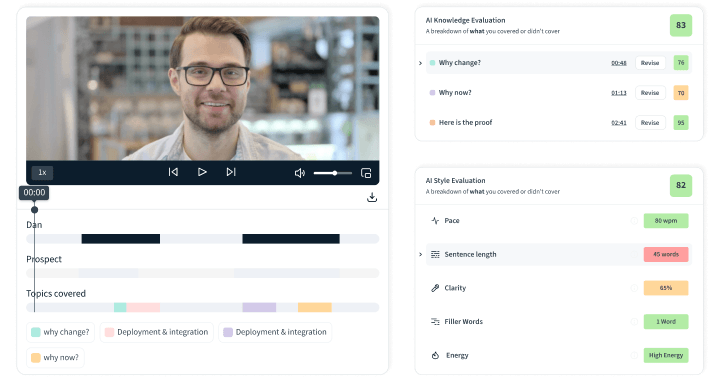713x382 pixels.
Task: Click the Prospect's second speaking segment
Action: pos(287,273)
